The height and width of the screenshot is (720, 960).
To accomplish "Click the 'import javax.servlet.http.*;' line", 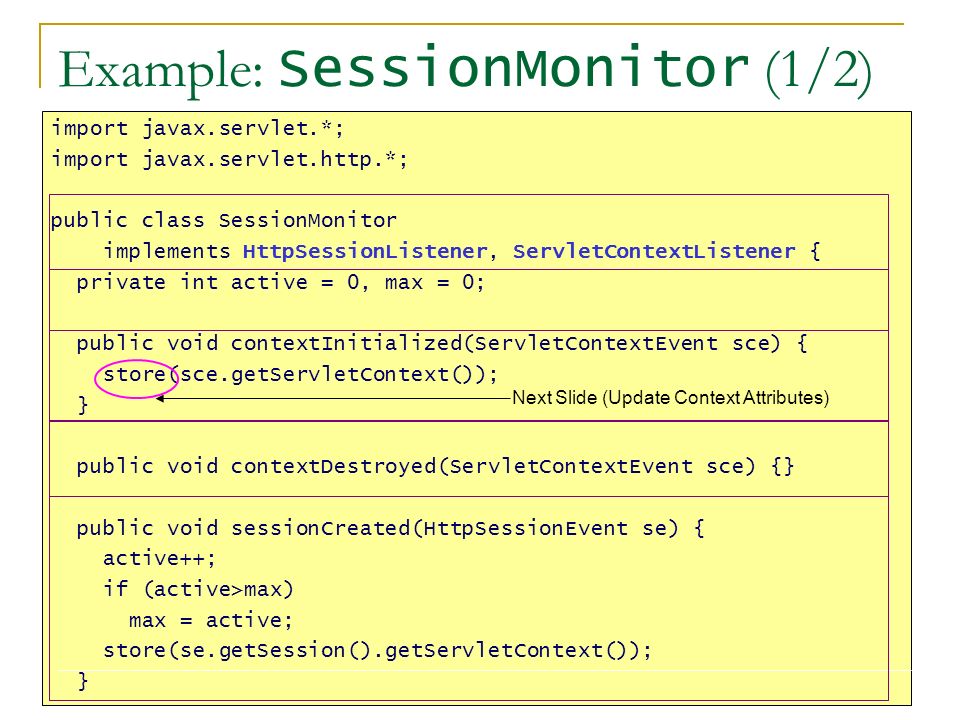I will click(x=230, y=159).
